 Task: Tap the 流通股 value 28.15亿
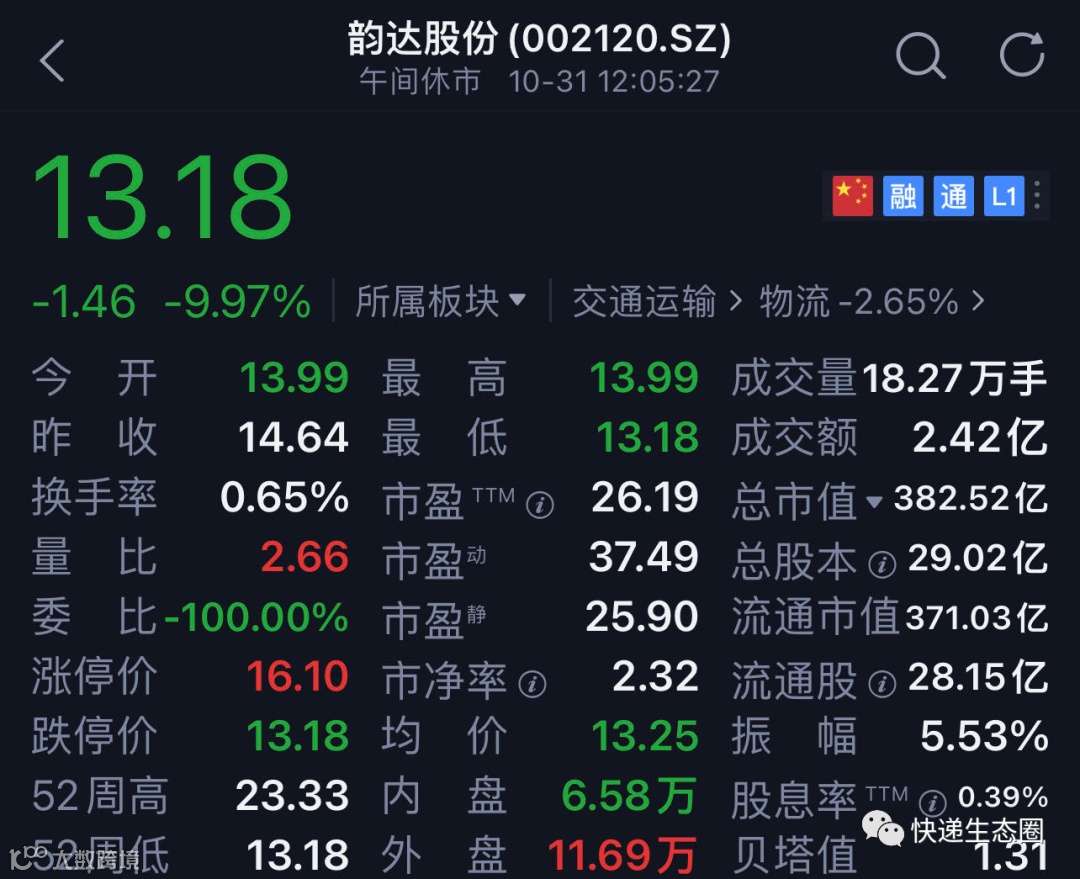tap(978, 676)
